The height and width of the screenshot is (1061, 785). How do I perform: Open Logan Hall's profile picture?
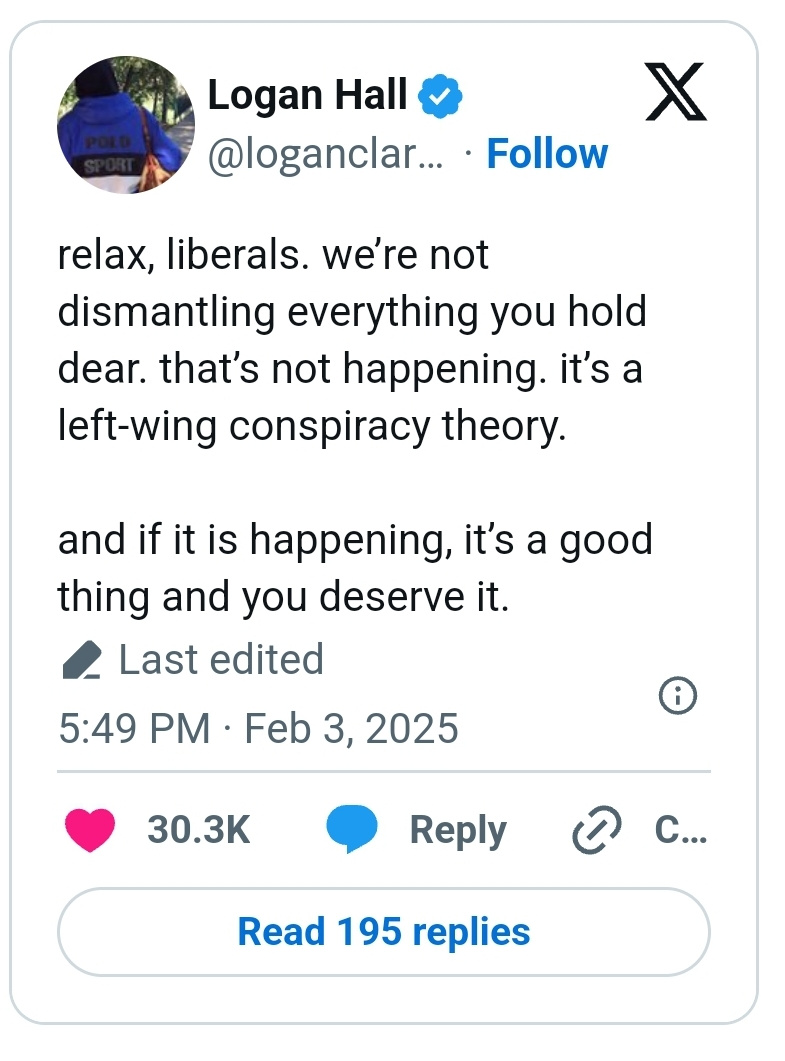click(x=126, y=125)
